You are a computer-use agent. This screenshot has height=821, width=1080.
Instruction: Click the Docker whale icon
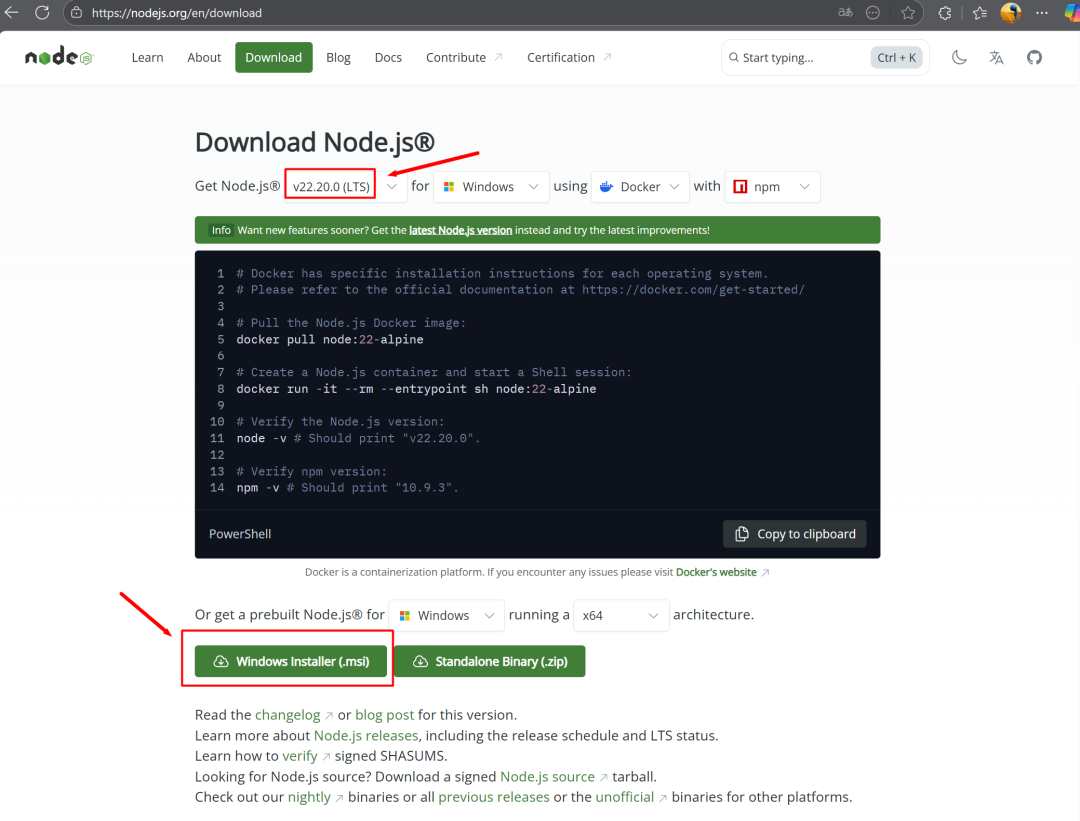tap(606, 186)
